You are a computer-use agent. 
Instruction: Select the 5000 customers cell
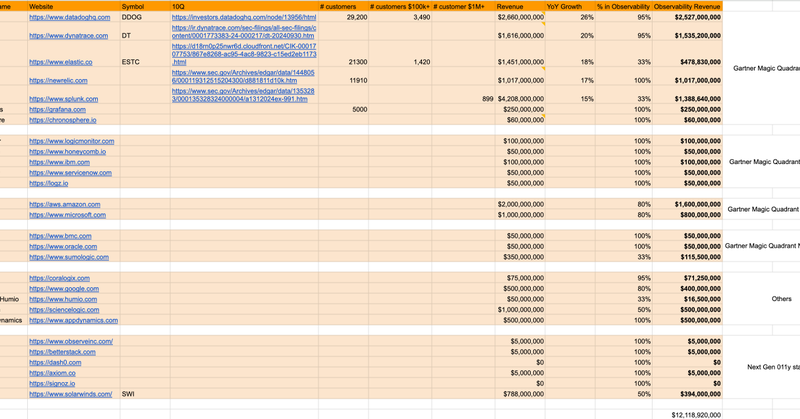pyautogui.click(x=343, y=109)
